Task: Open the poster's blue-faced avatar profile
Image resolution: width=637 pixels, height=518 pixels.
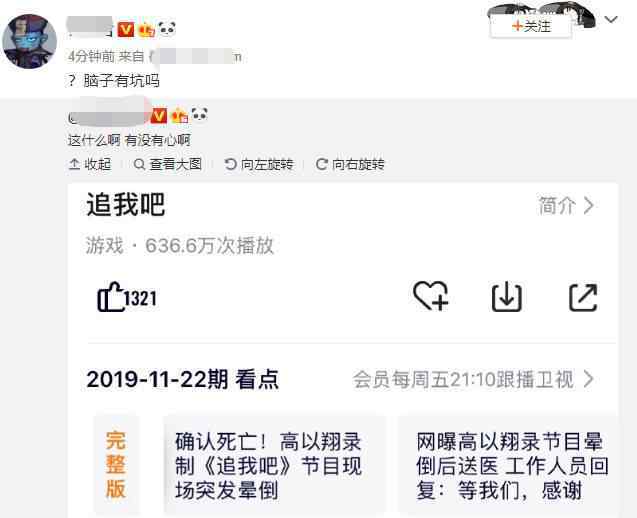Action: click(x=30, y=41)
